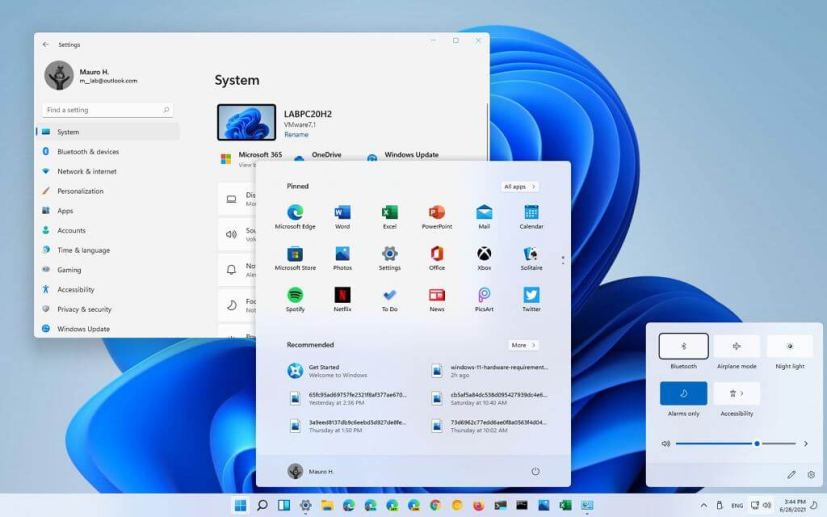Open Search from the taskbar
Viewport: 827px width, 517px height.
262,505
